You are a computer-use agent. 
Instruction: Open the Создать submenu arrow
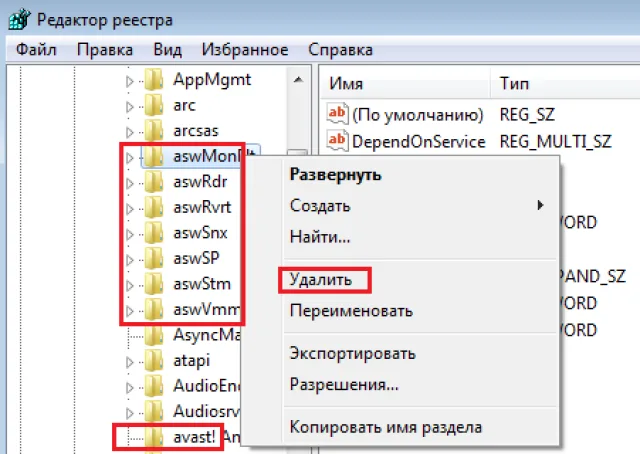tap(540, 205)
